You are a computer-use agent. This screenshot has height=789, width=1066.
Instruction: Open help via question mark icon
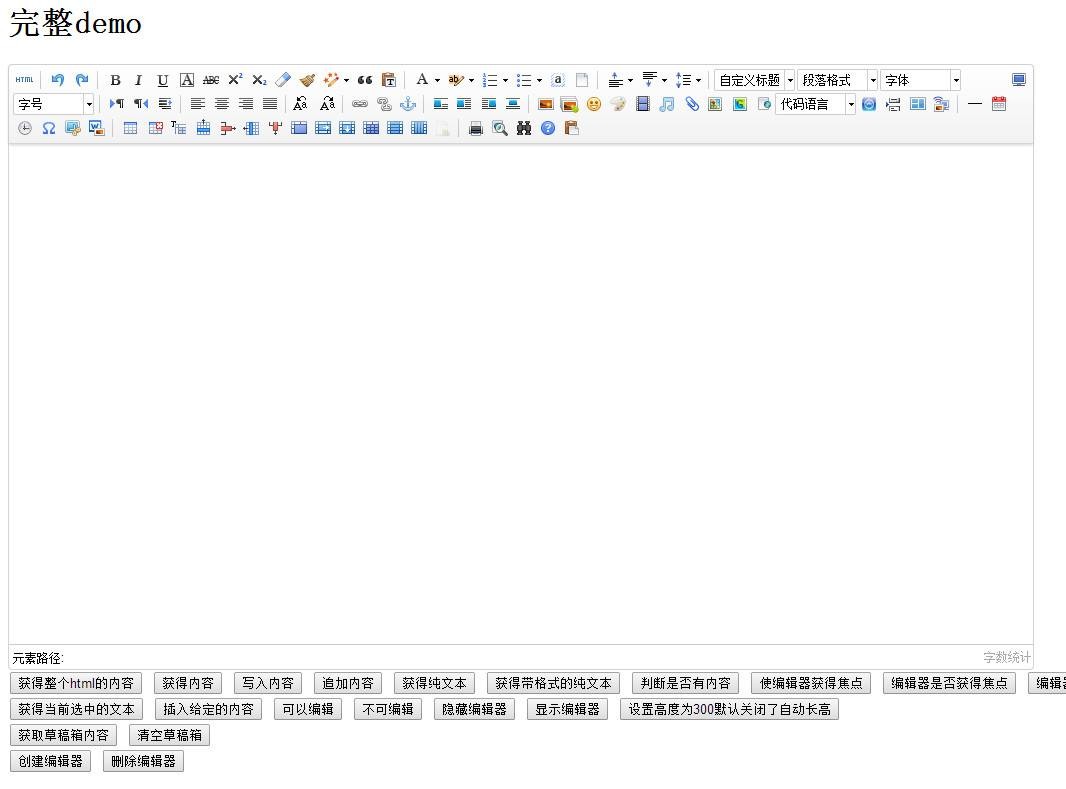click(x=548, y=128)
